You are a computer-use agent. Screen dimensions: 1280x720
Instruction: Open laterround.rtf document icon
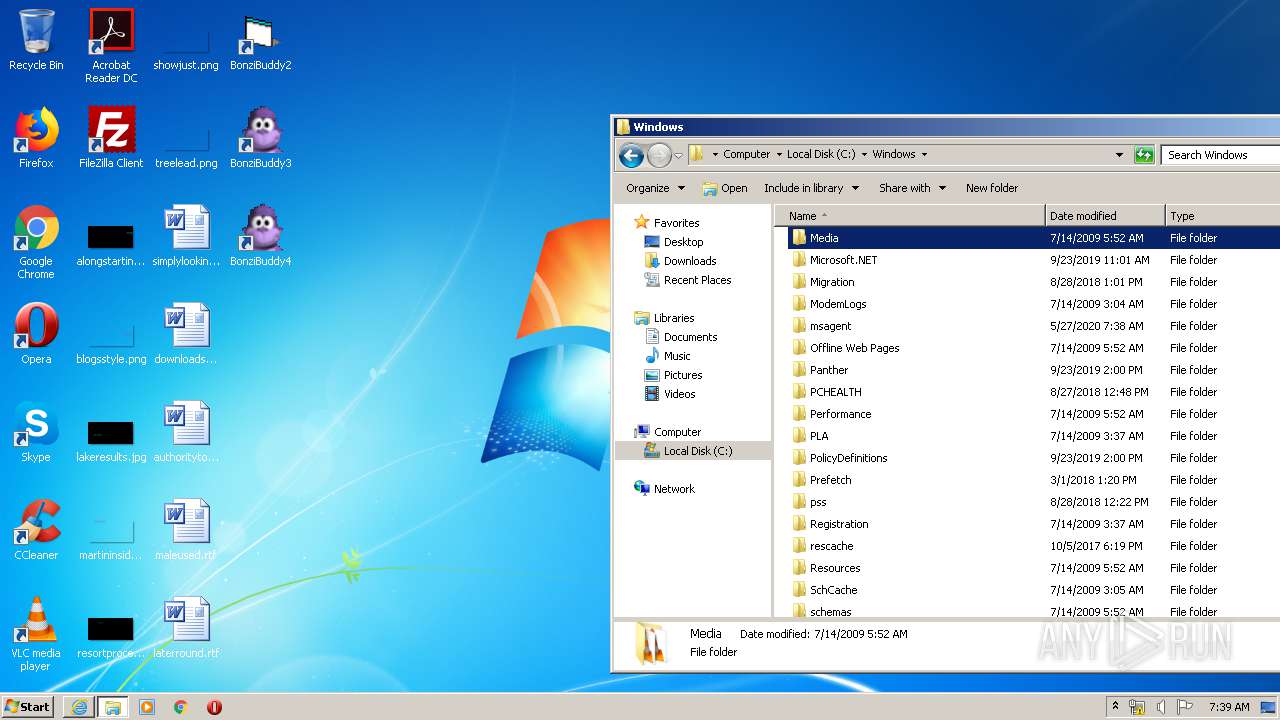click(x=186, y=628)
